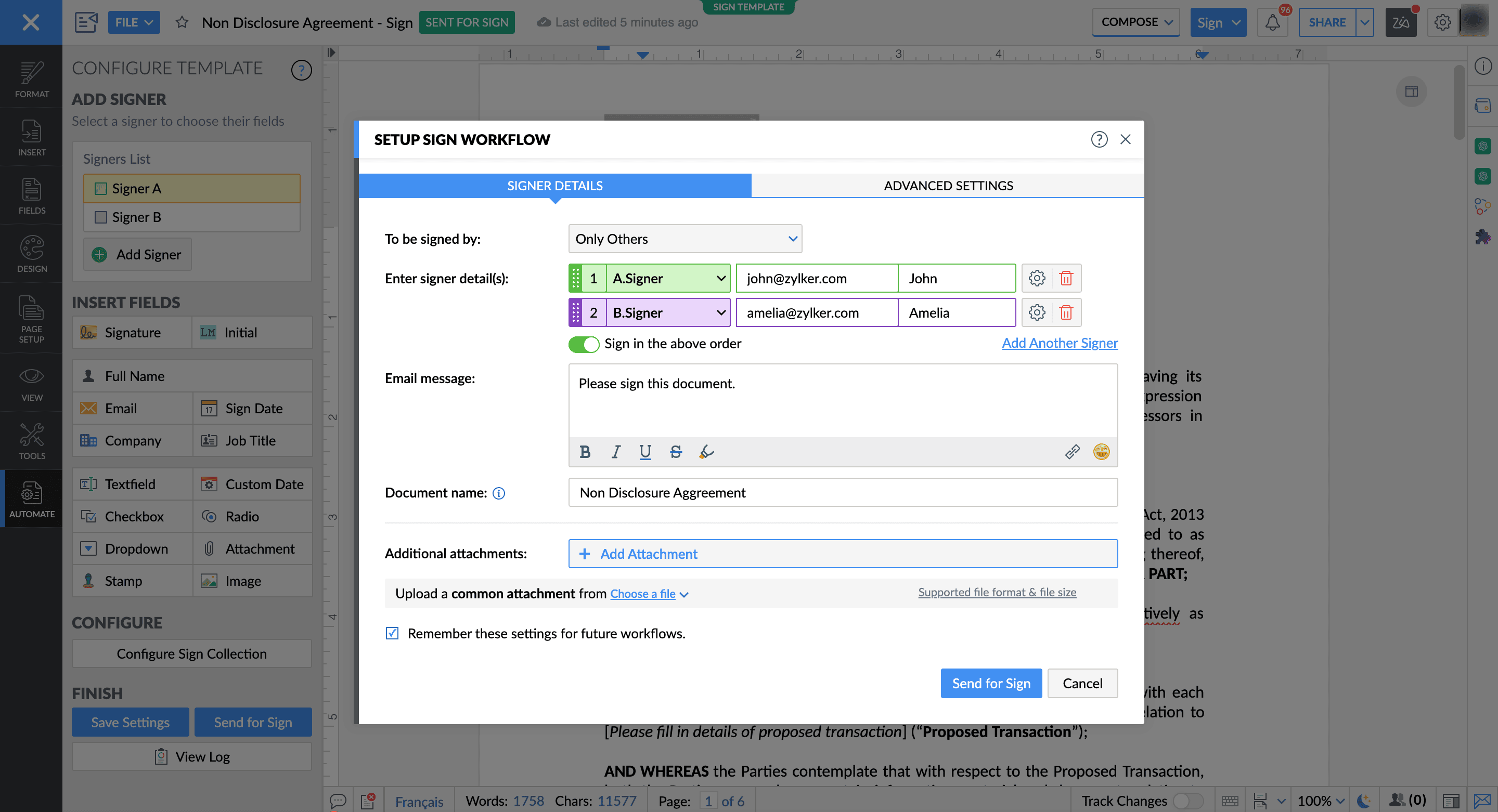Open the workflow help question mark icon

tap(1099, 139)
